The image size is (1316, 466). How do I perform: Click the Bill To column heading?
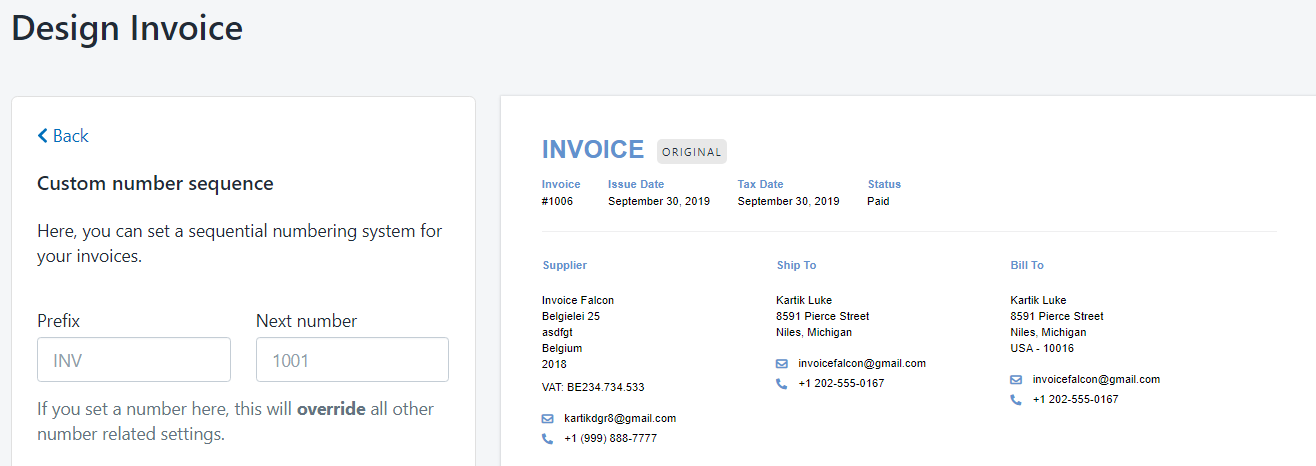click(x=1027, y=265)
